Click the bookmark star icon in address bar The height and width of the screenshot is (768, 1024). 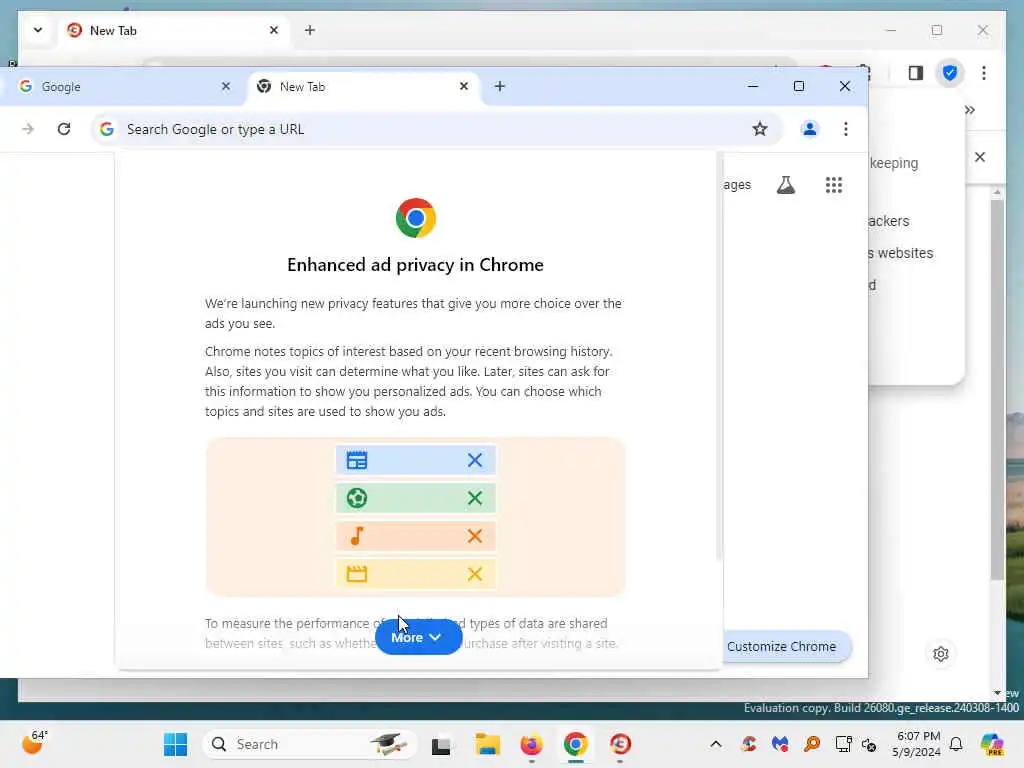point(760,129)
